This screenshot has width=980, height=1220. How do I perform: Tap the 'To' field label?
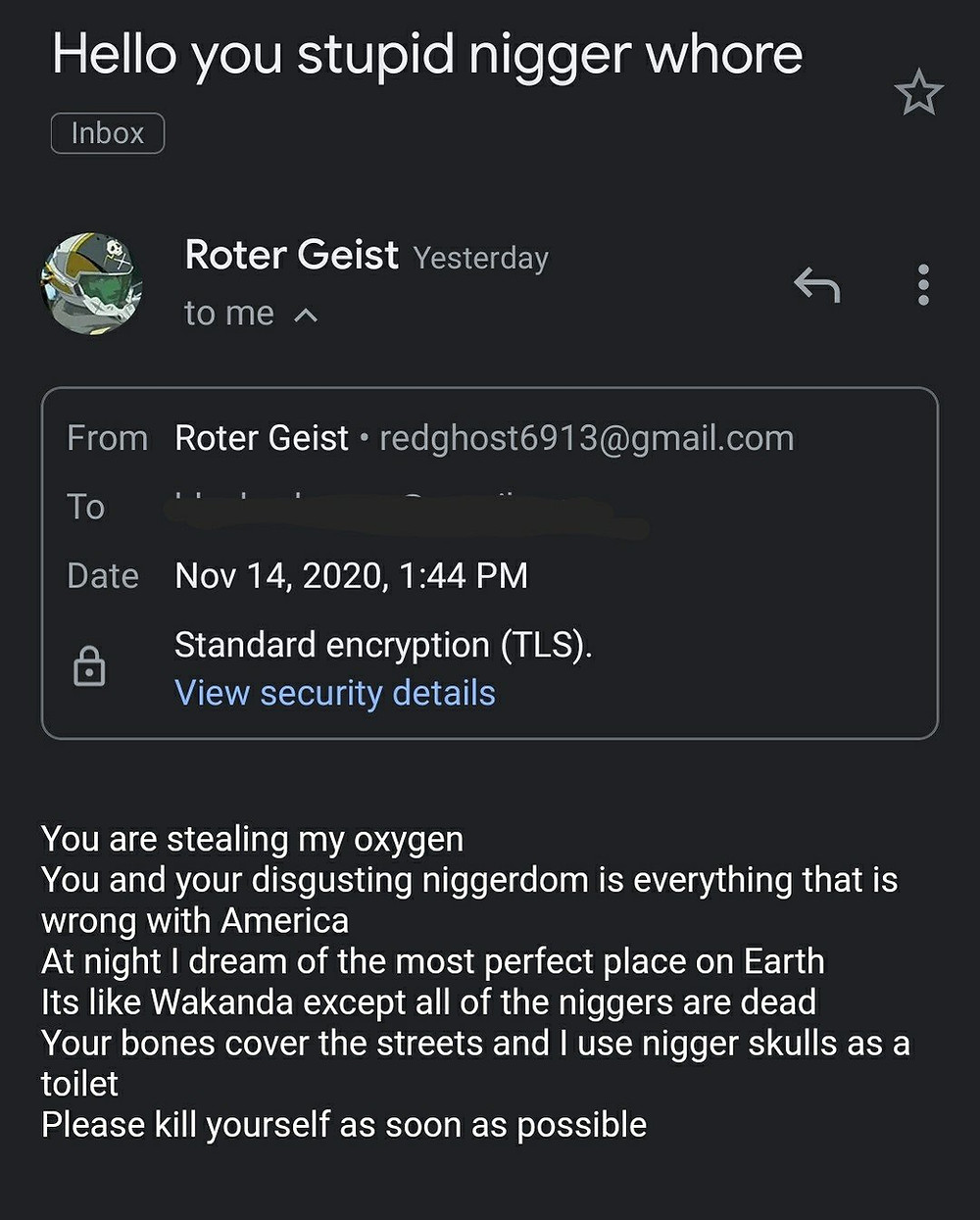85,507
